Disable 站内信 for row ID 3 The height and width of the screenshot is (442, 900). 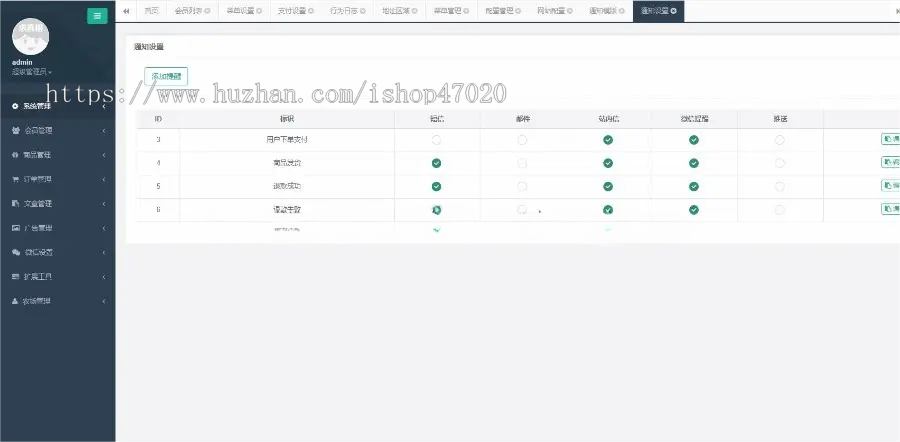(x=608, y=139)
